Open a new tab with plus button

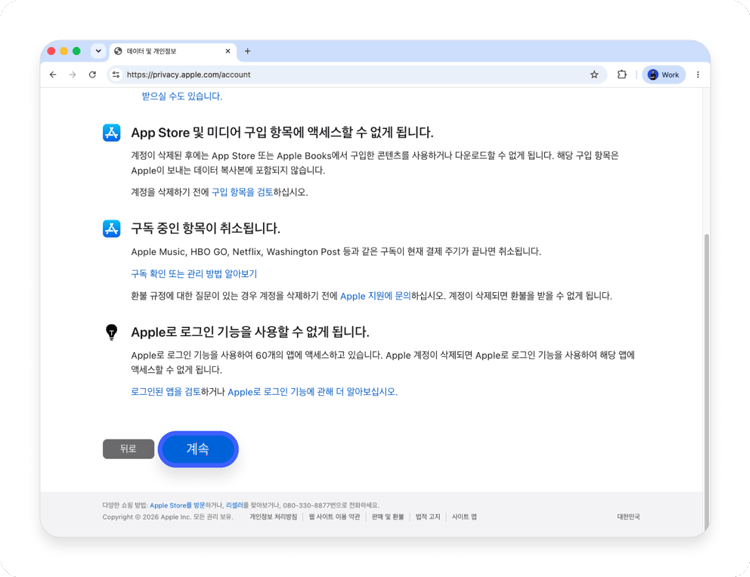pyautogui.click(x=247, y=51)
